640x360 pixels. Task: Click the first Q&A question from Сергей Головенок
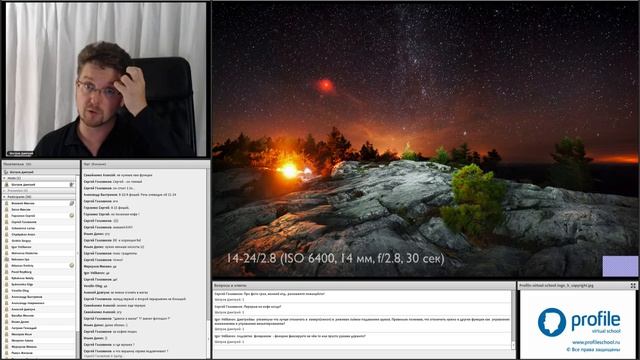[x=269, y=294]
